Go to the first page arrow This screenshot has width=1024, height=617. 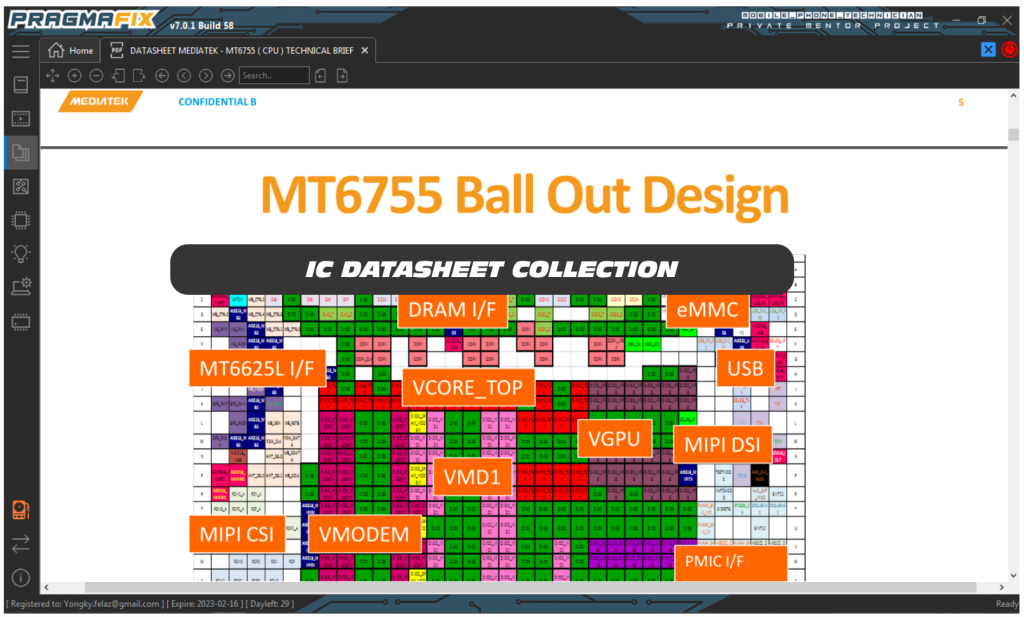click(162, 75)
